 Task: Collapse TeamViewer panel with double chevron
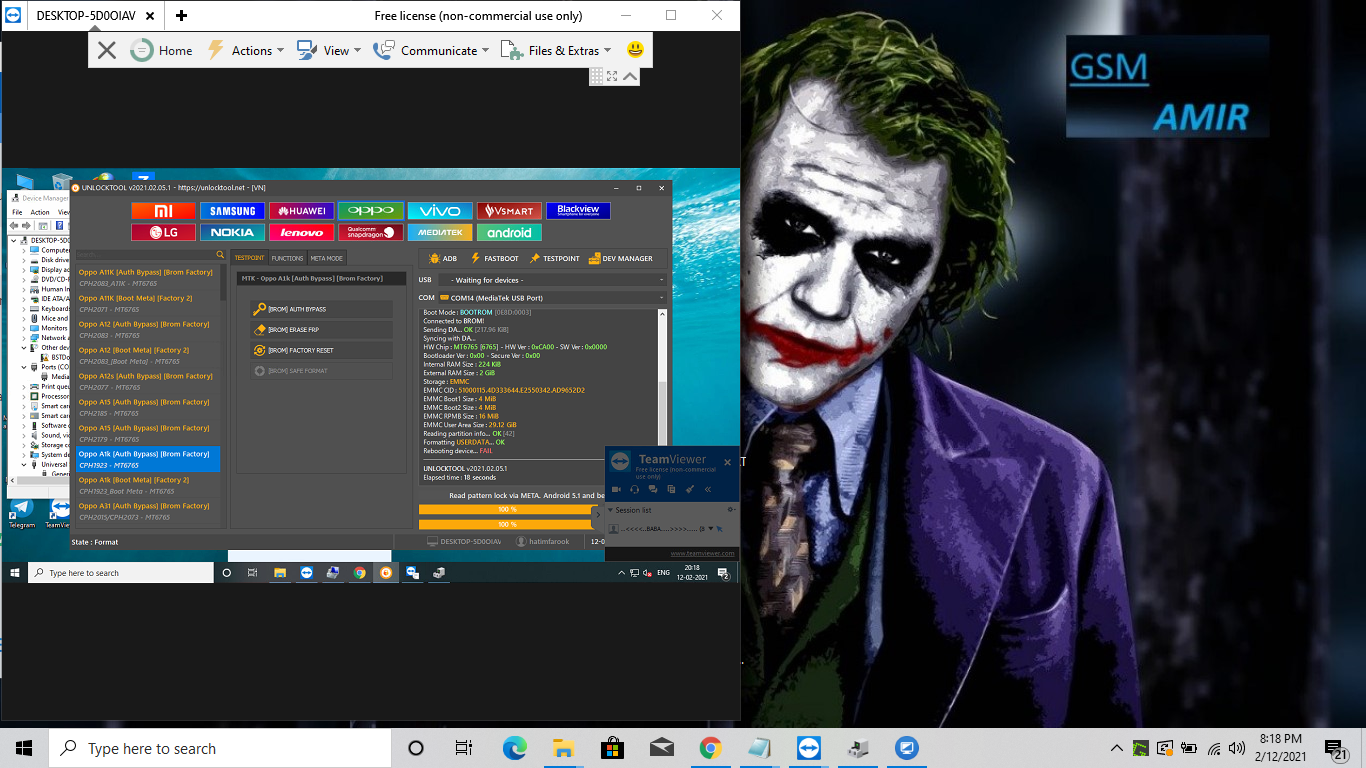tap(708, 489)
